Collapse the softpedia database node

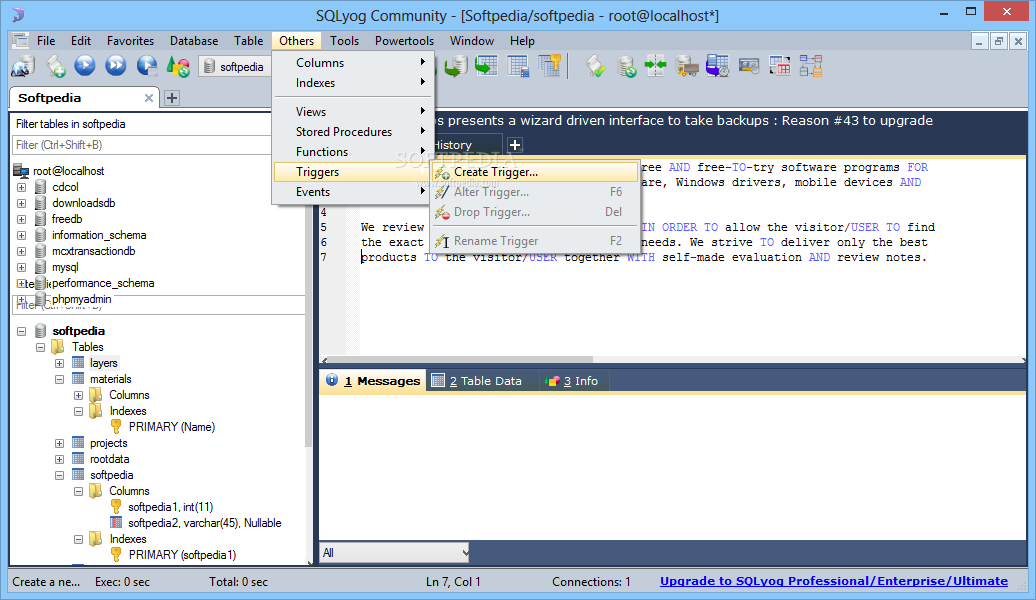(x=21, y=331)
